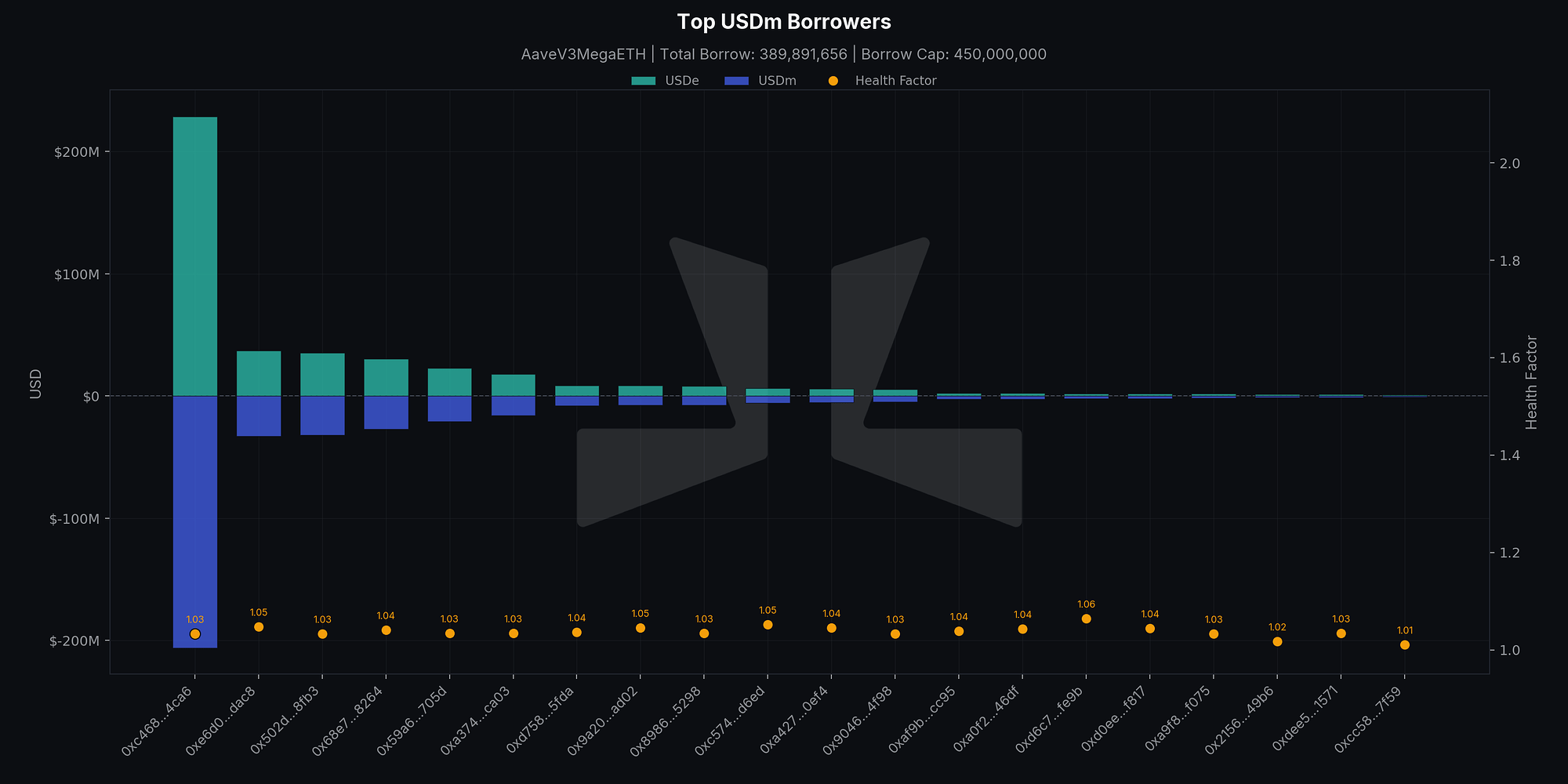The width and height of the screenshot is (1568, 784).
Task: Click the 0xa0f2...46df address label
Action: pos(987,720)
